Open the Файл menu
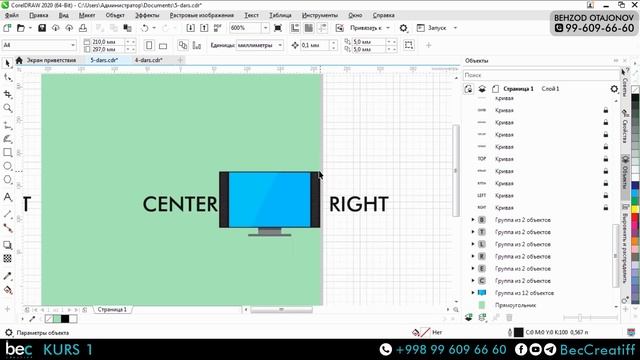Screen dimensions: 640x360 coord(11,15)
